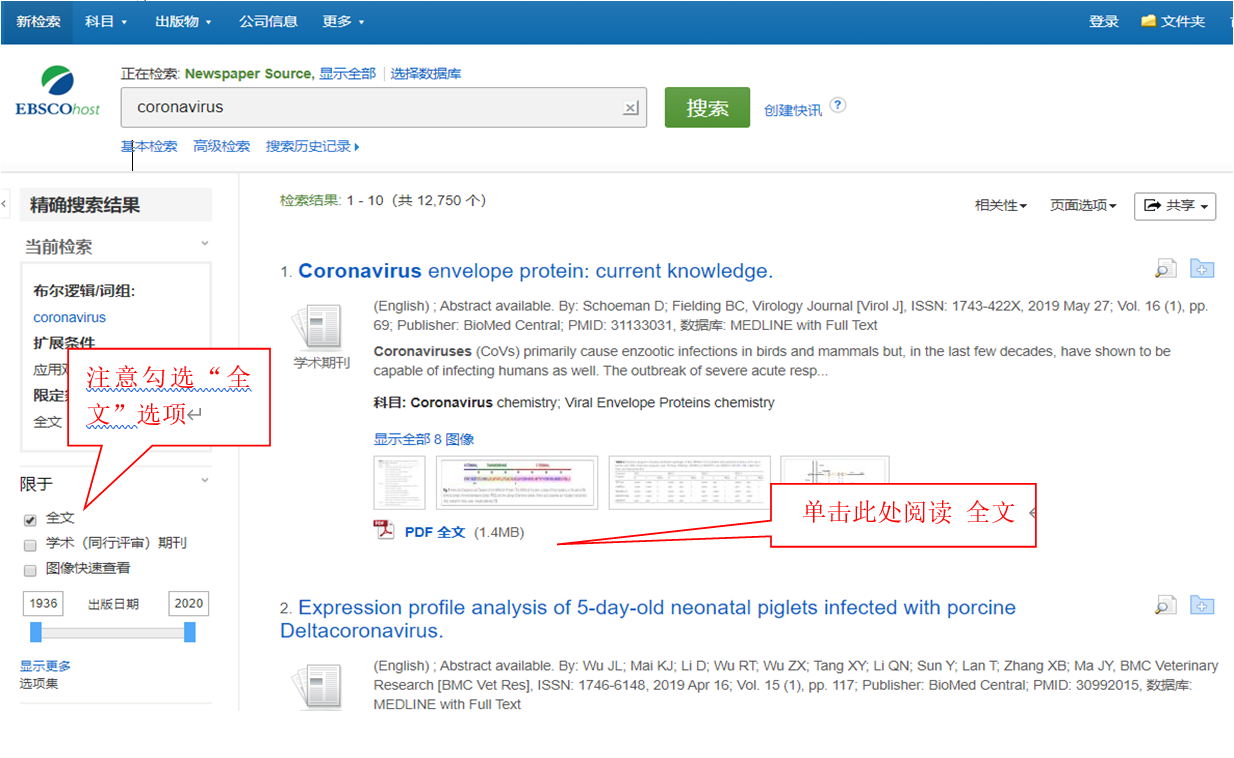Uncheck the 全文 full text checkbox
The height and width of the screenshot is (758, 1234).
(30, 520)
